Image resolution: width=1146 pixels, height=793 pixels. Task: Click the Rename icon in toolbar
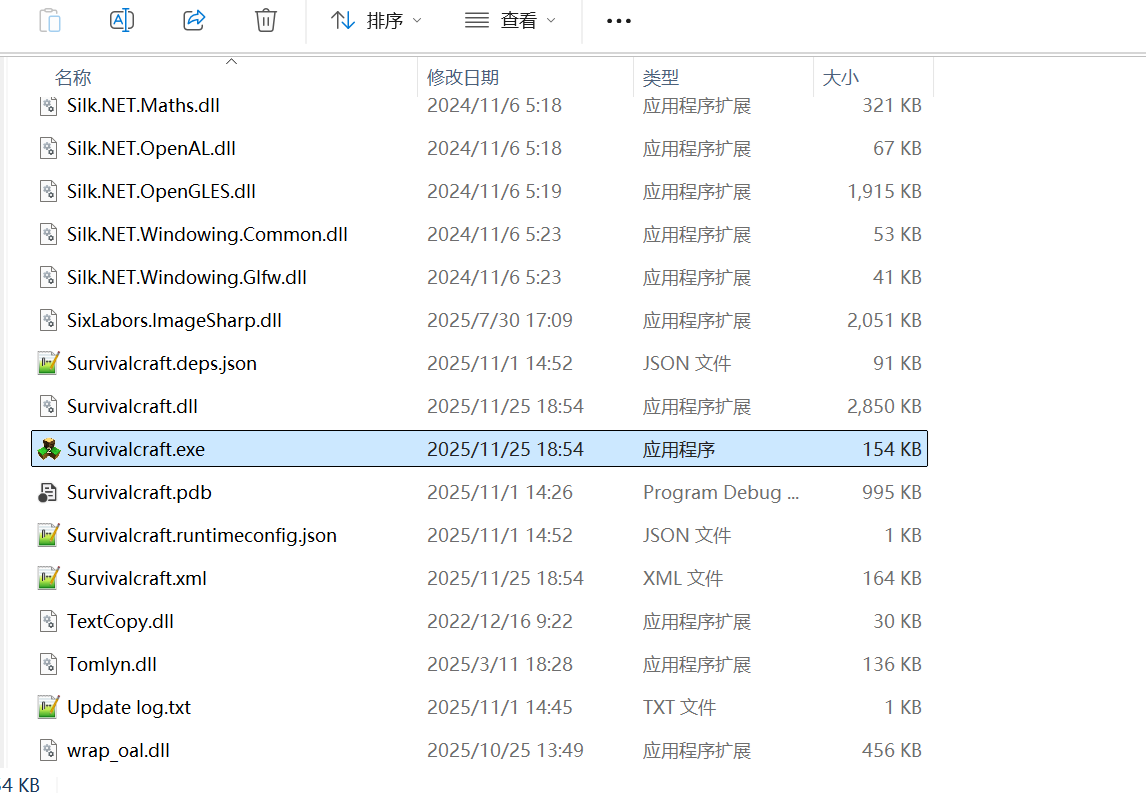(x=122, y=20)
